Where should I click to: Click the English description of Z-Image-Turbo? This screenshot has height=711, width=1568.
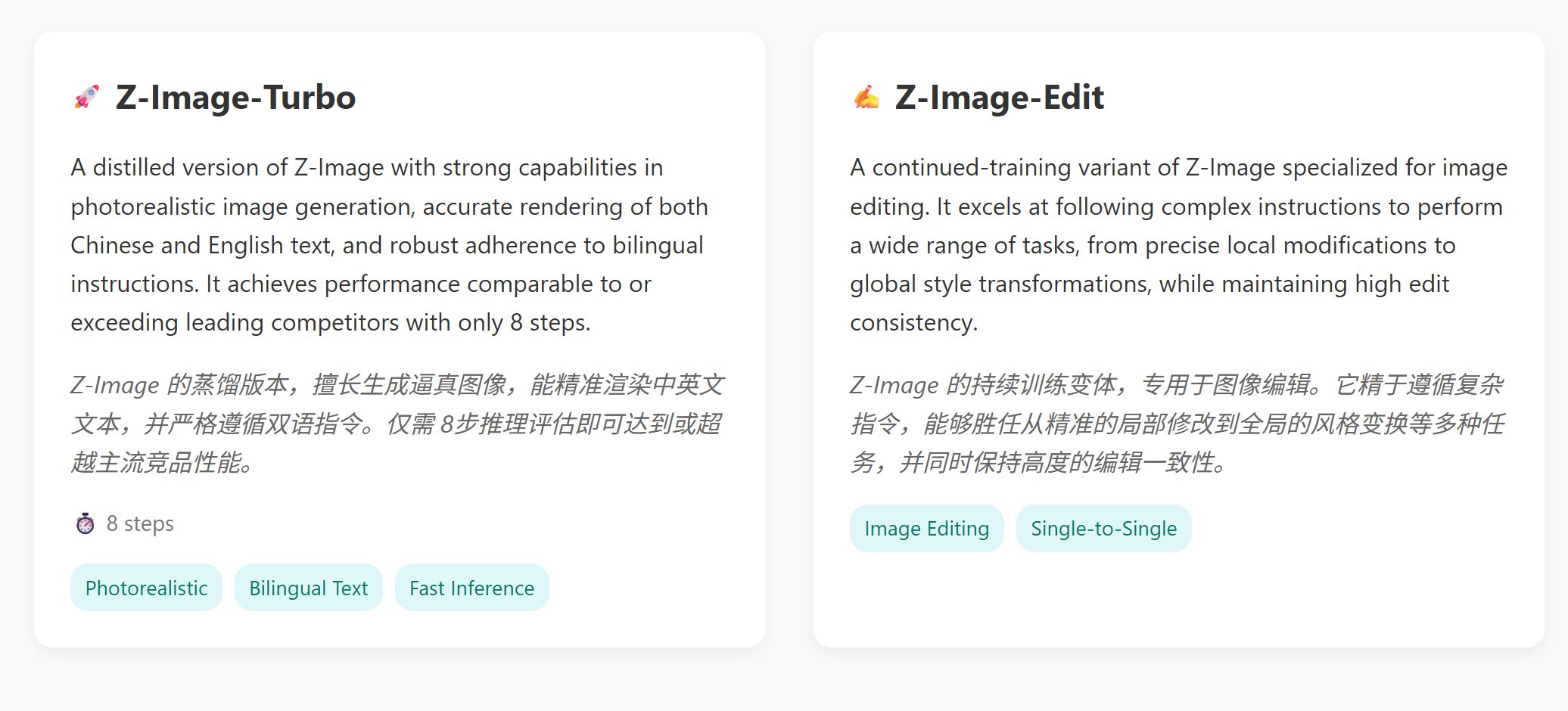(390, 245)
